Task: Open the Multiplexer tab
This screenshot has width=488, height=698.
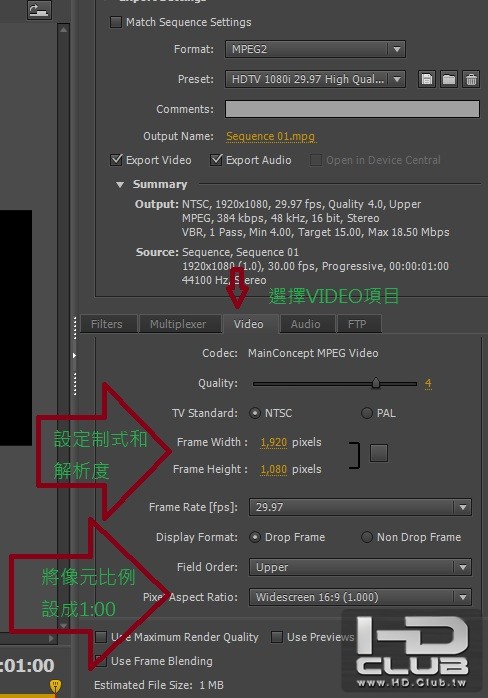Action: coord(178,324)
